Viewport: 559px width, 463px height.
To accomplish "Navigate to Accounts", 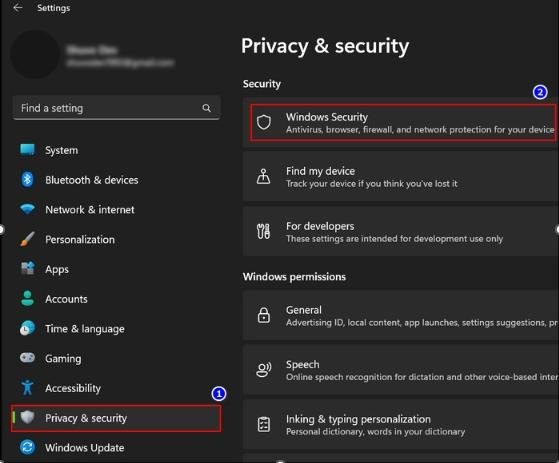I will coord(117,299).
